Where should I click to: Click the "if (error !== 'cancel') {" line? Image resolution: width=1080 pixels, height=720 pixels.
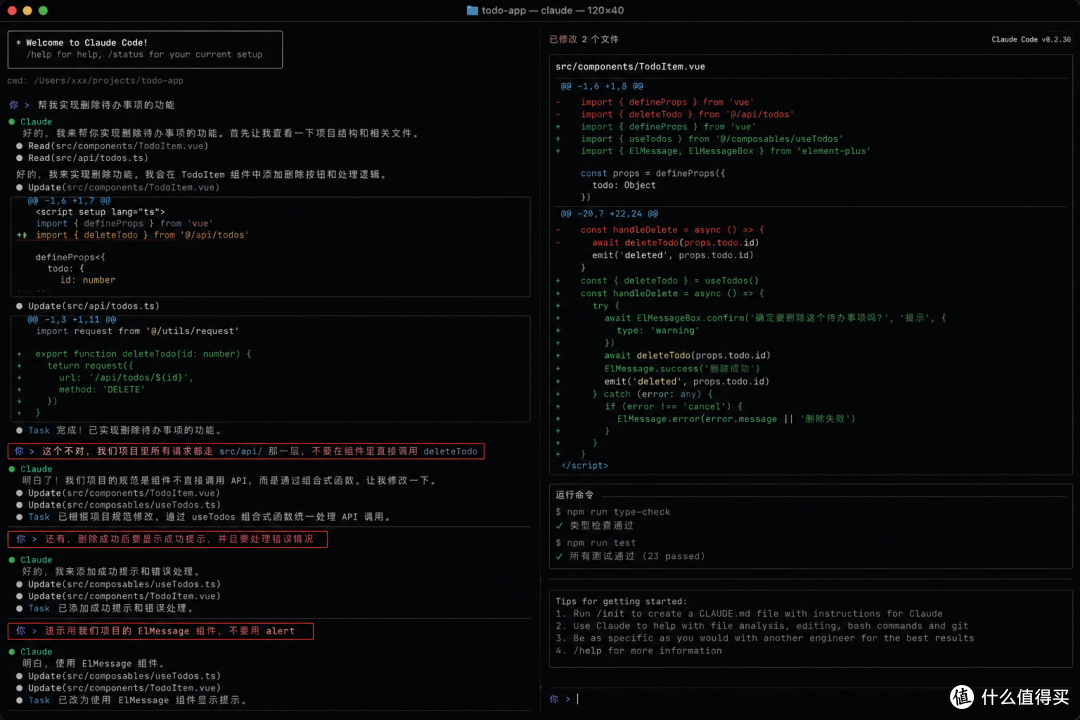pyautogui.click(x=674, y=407)
